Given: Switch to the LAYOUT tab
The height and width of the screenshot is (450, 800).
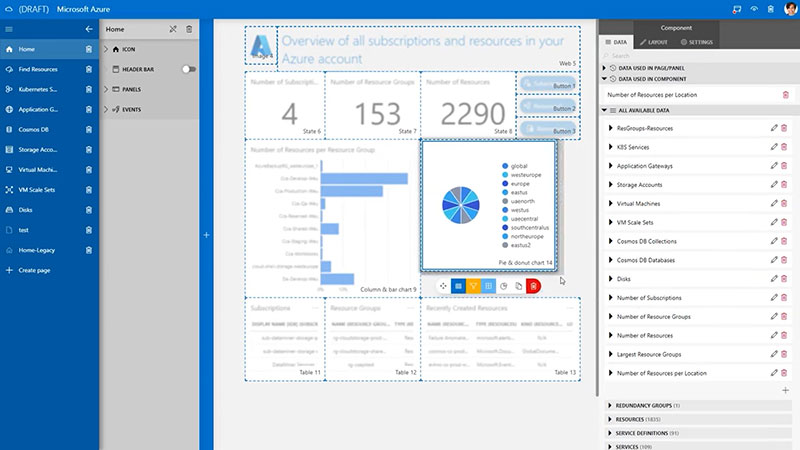Looking at the screenshot, I should (654, 42).
